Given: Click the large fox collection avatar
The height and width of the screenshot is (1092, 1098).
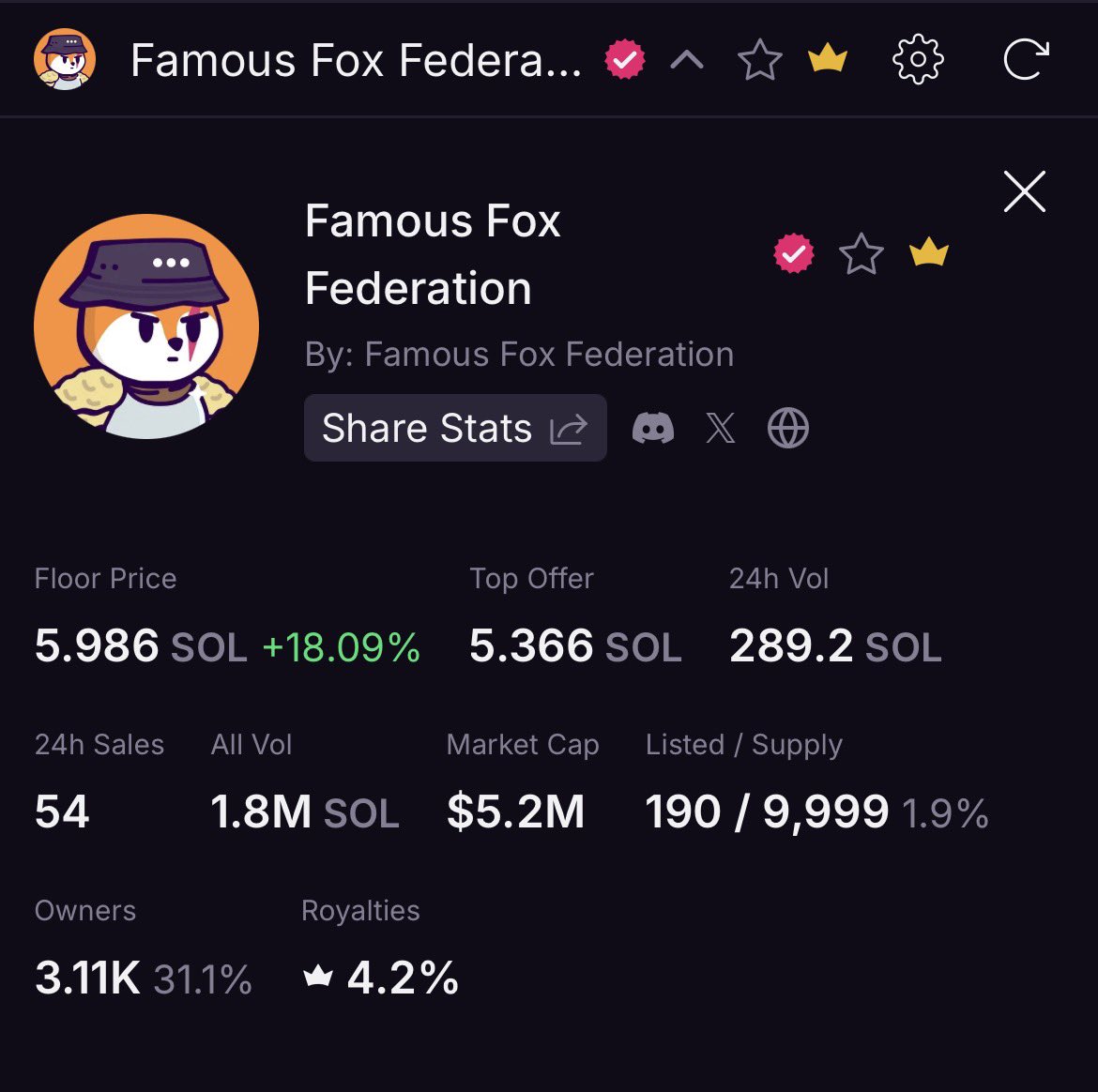Looking at the screenshot, I should [146, 326].
